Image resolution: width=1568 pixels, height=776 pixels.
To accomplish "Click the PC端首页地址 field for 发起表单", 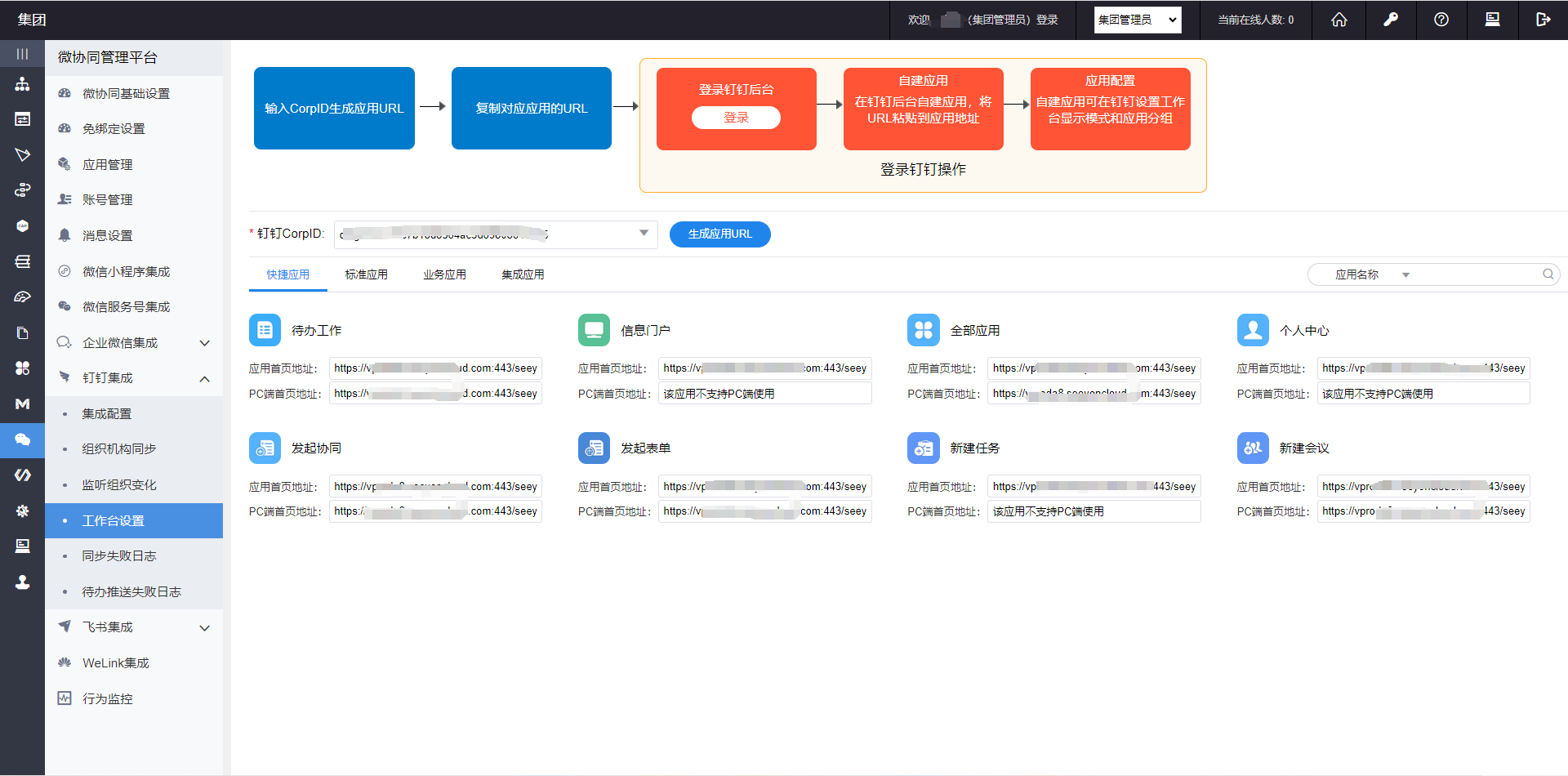I will (x=764, y=511).
